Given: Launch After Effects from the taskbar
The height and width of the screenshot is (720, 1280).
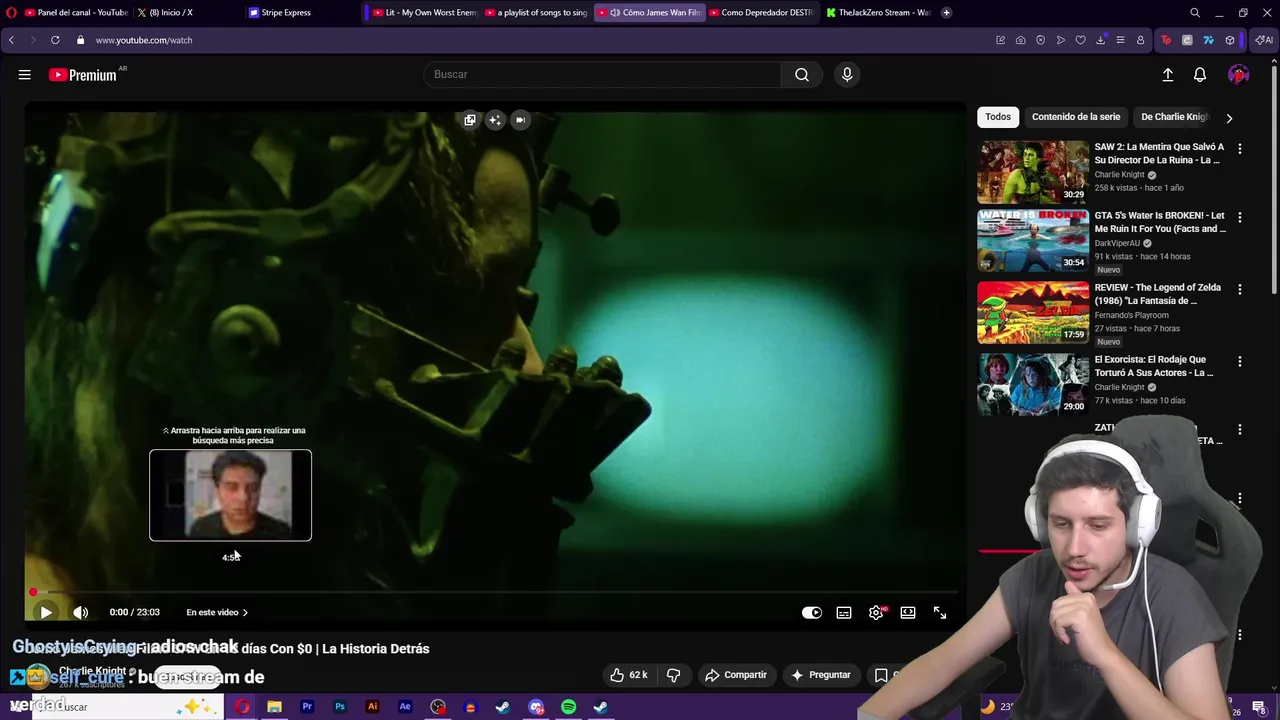Looking at the screenshot, I should tap(405, 707).
